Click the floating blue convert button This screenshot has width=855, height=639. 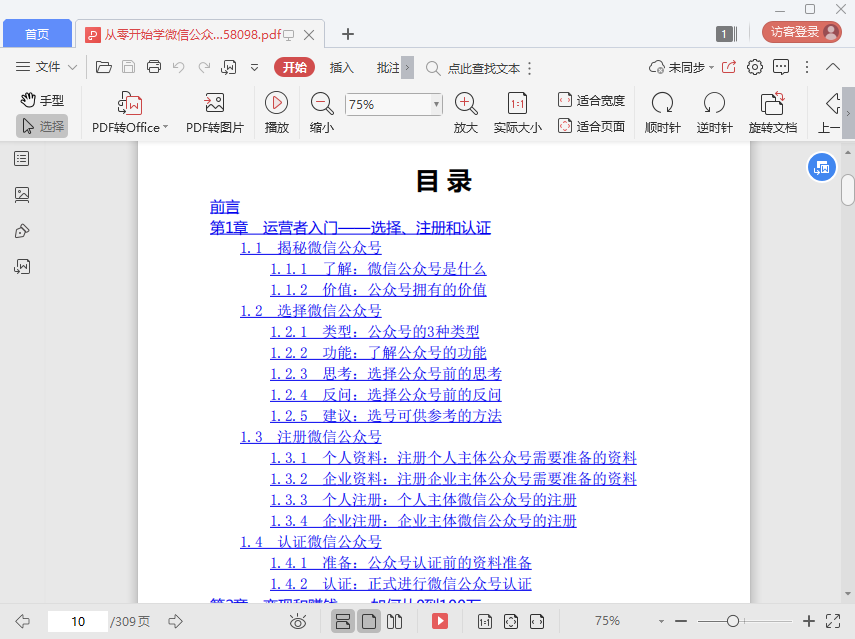(x=822, y=168)
